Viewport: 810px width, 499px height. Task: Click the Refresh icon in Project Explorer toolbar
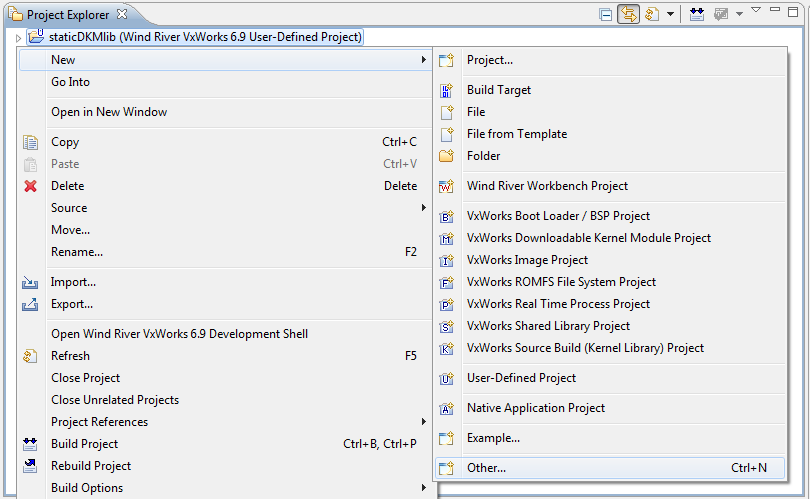tap(652, 14)
